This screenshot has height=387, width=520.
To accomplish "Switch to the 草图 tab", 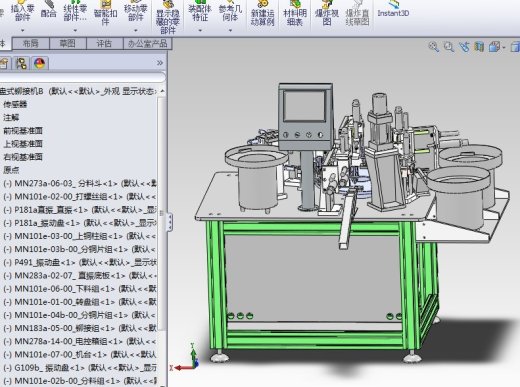I will coord(68,44).
